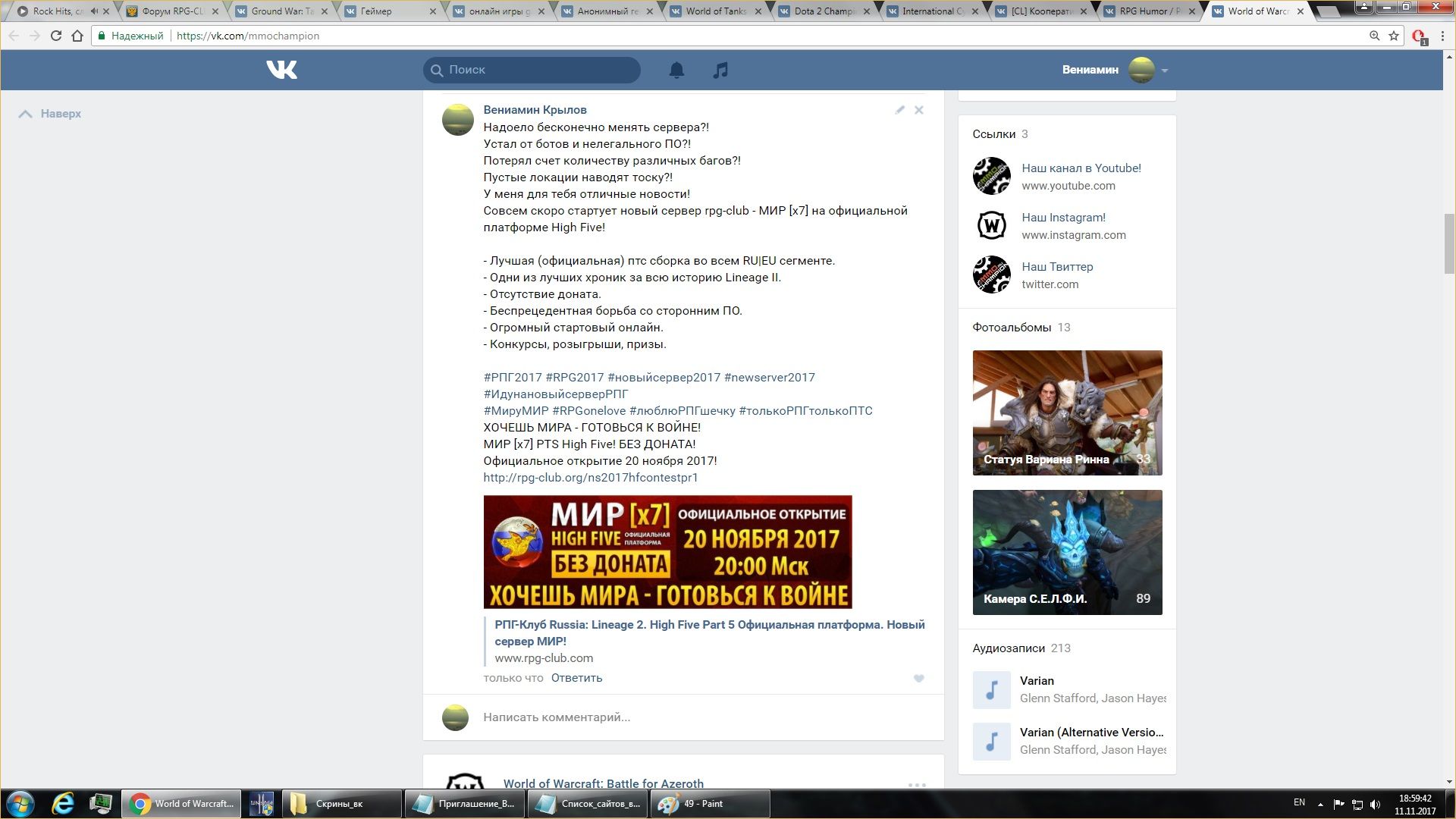Open post options three-dots menu
The image size is (1456, 819).
[917, 785]
